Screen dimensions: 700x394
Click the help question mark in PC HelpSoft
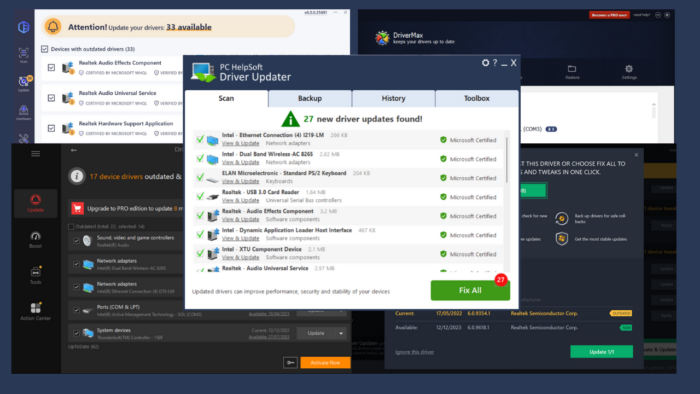pos(495,63)
